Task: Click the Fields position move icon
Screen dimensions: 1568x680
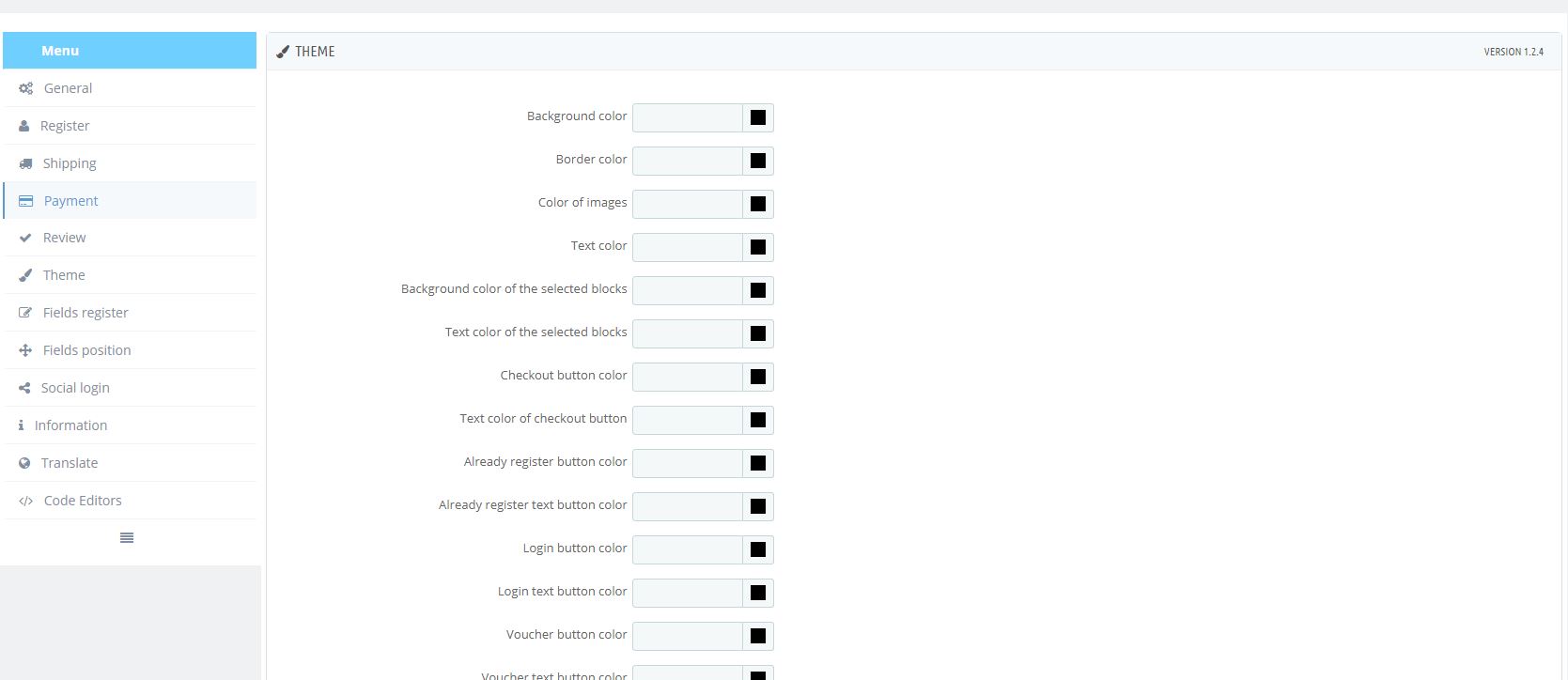Action: click(x=25, y=350)
